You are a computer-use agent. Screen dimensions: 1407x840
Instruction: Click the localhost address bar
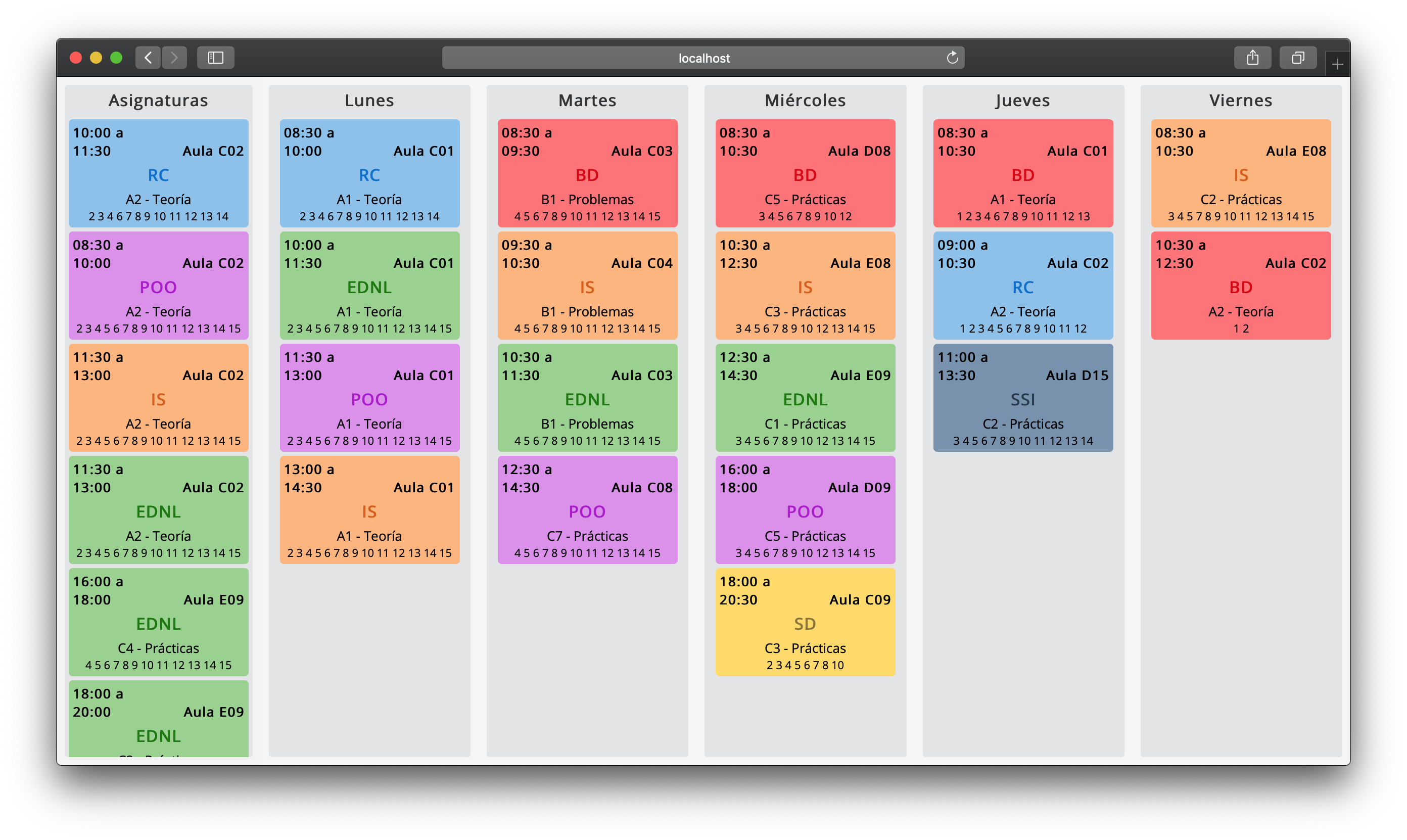[703, 58]
